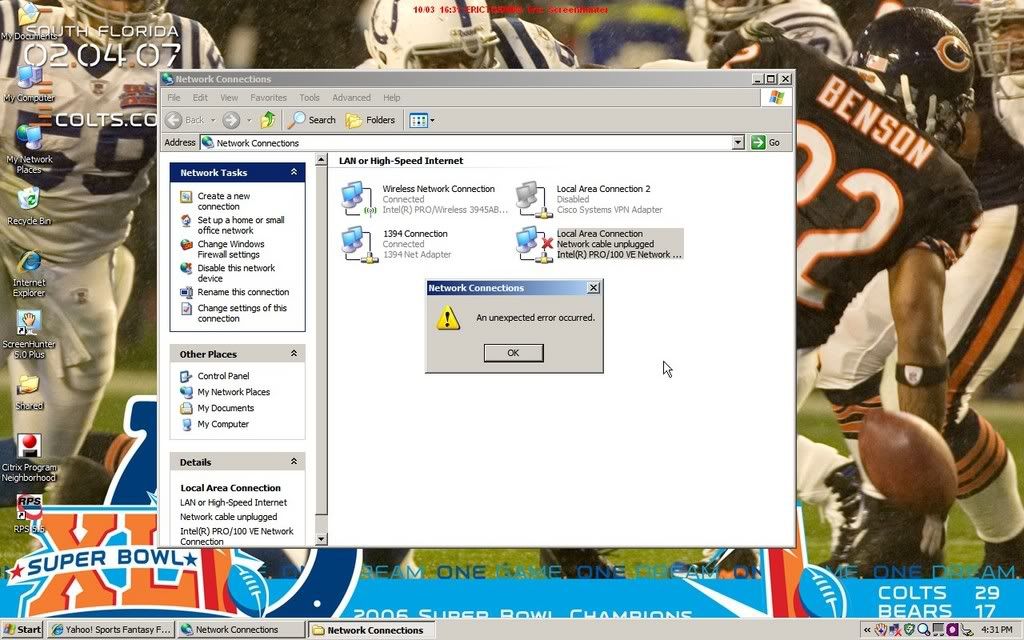The width and height of the screenshot is (1024, 640).
Task: Open the Edit menu
Action: click(x=200, y=97)
